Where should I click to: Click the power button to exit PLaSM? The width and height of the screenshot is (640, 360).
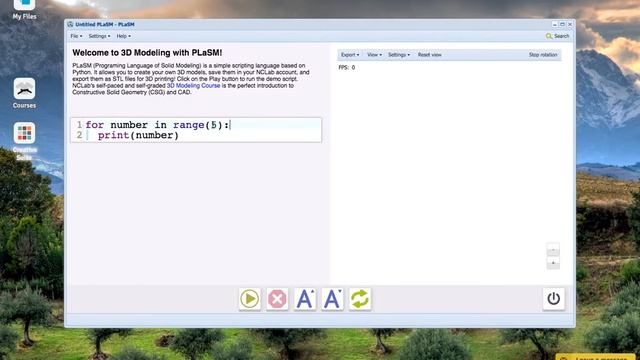pyautogui.click(x=553, y=299)
